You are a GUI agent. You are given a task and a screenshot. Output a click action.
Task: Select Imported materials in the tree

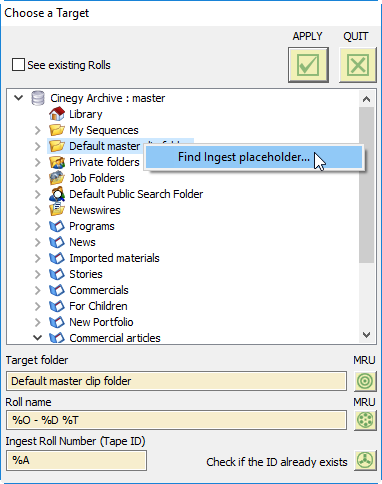tap(114, 258)
